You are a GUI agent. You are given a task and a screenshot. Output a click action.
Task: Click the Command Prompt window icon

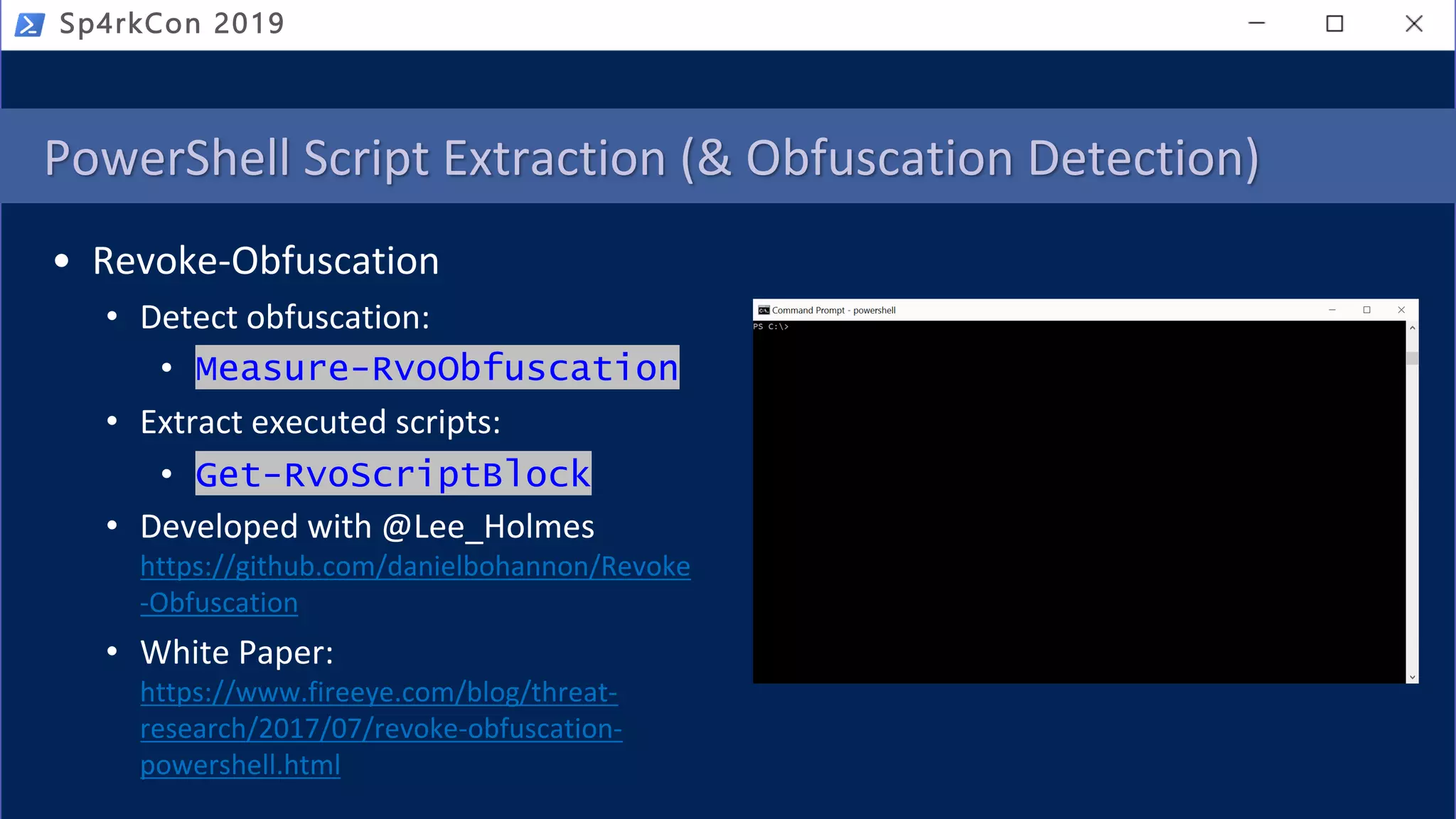coord(764,310)
